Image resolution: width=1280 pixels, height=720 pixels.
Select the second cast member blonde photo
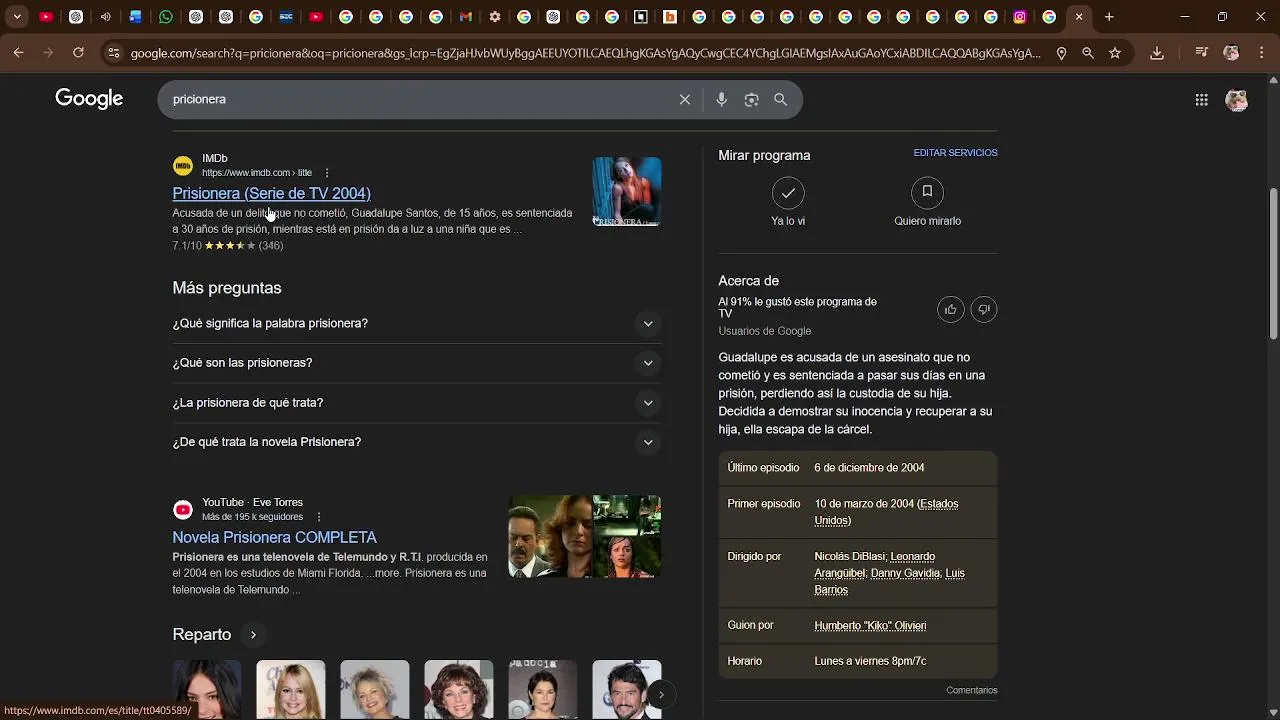pos(291,689)
